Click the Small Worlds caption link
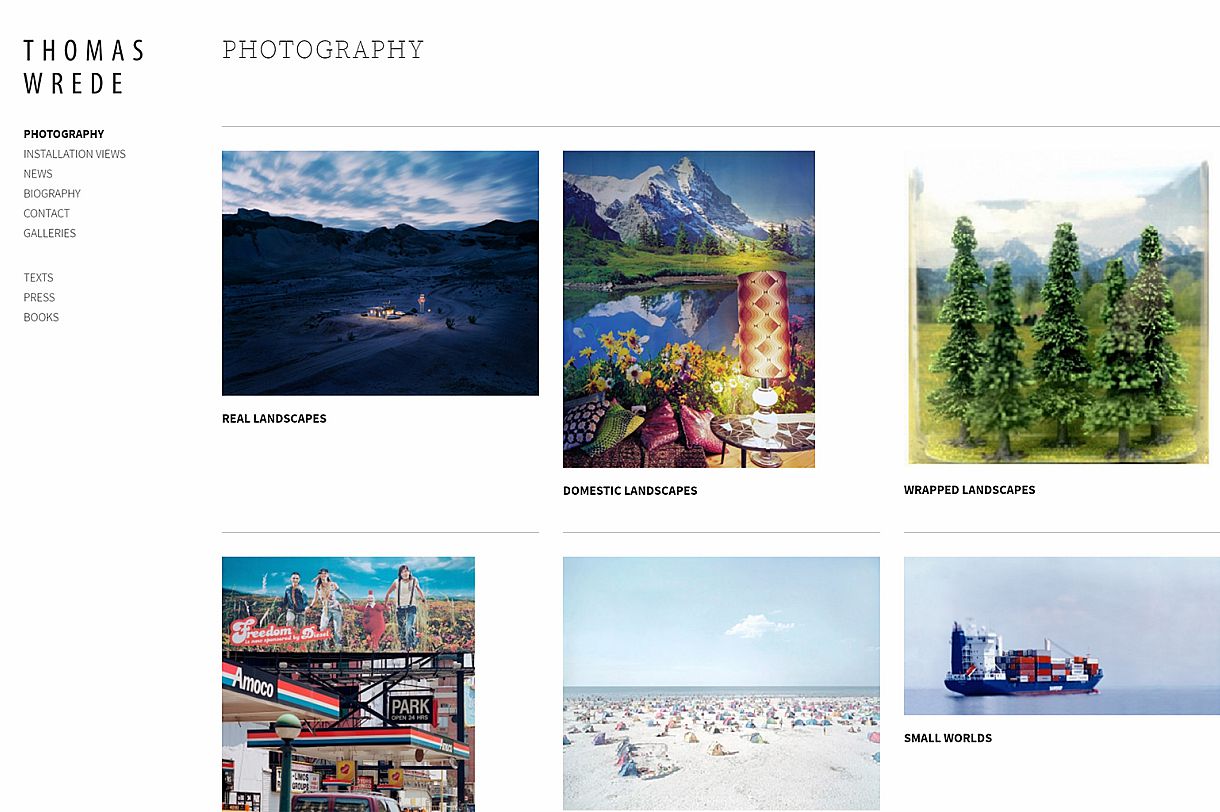The height and width of the screenshot is (812, 1220). click(x=948, y=738)
